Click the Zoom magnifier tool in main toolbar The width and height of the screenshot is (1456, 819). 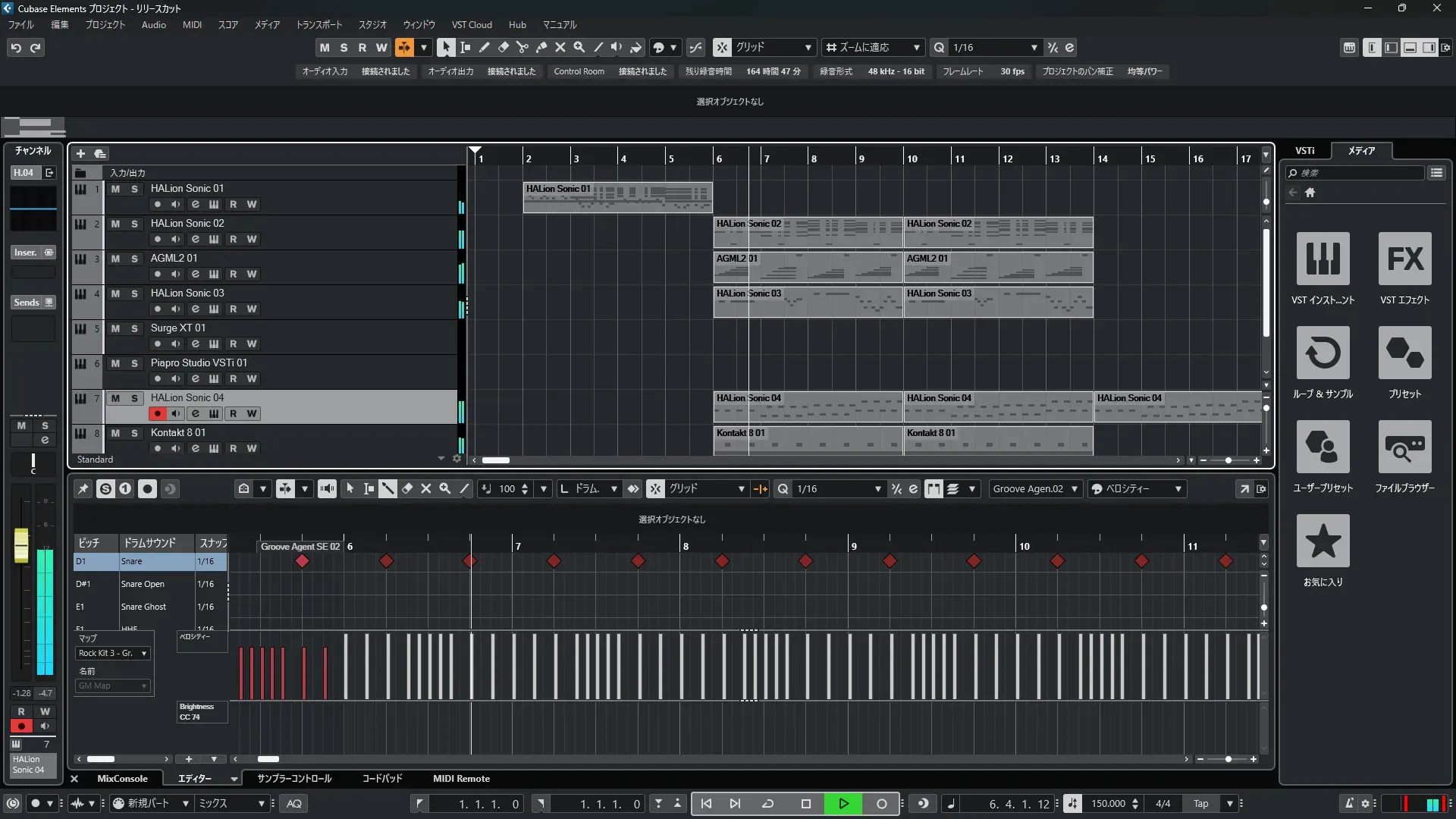click(x=579, y=48)
